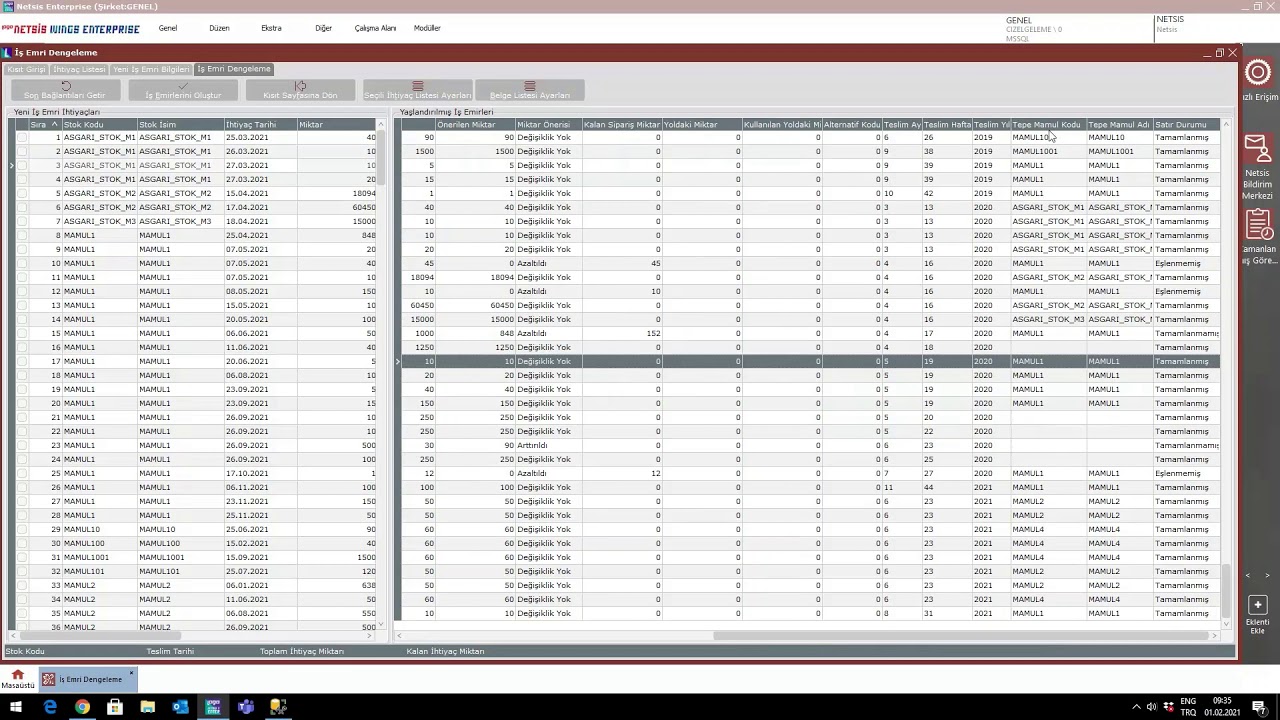Tick the checkbox for row 15 MAMUL1

pyautogui.click(x=22, y=333)
